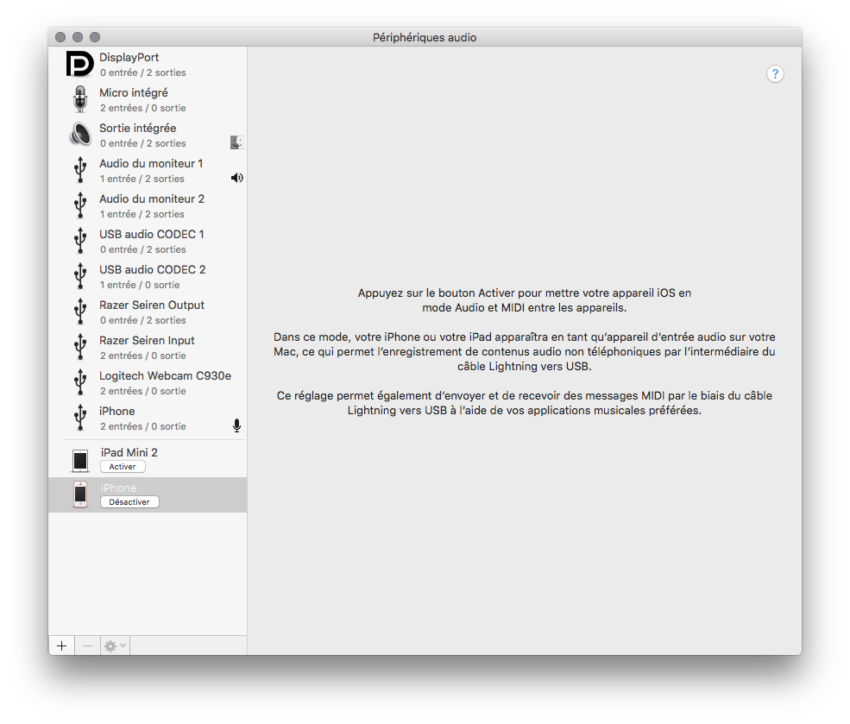Click the DisplayPort device icon
Viewport: 850px width, 724px height.
pos(80,64)
